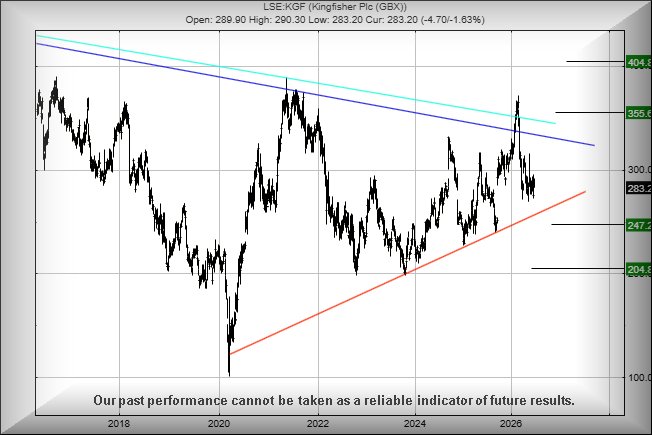Click the horizontal target line beside 404.8

coord(595,62)
